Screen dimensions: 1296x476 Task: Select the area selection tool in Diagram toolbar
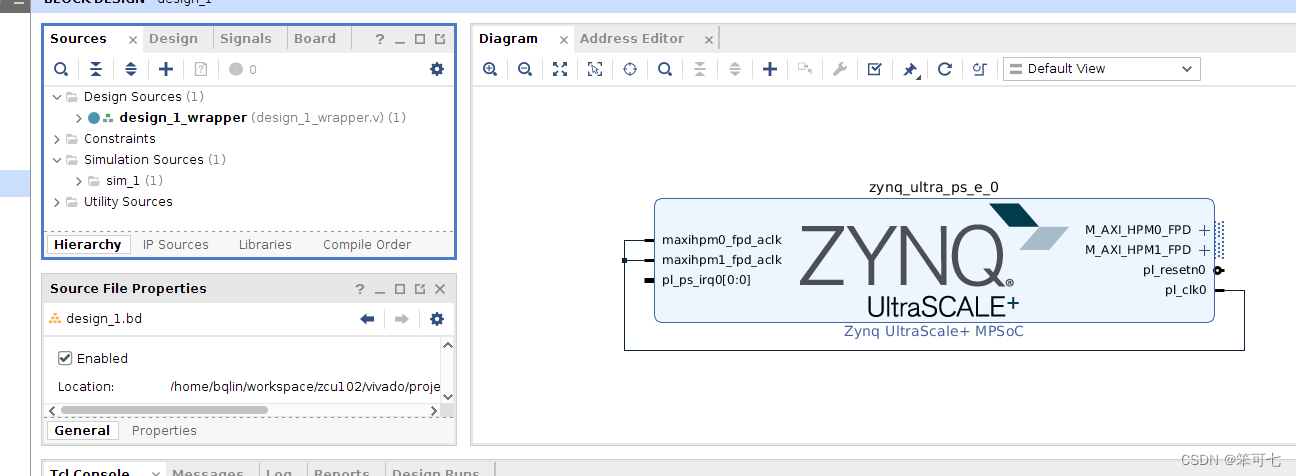(x=595, y=69)
